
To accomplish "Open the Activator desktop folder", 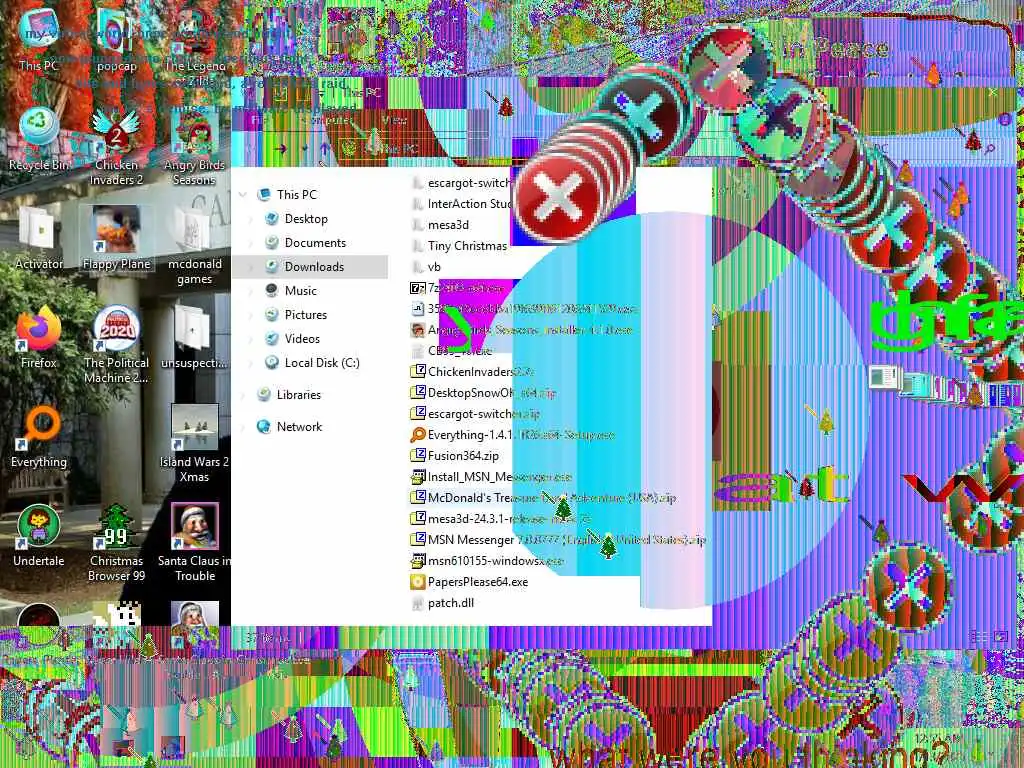I will 39,238.
